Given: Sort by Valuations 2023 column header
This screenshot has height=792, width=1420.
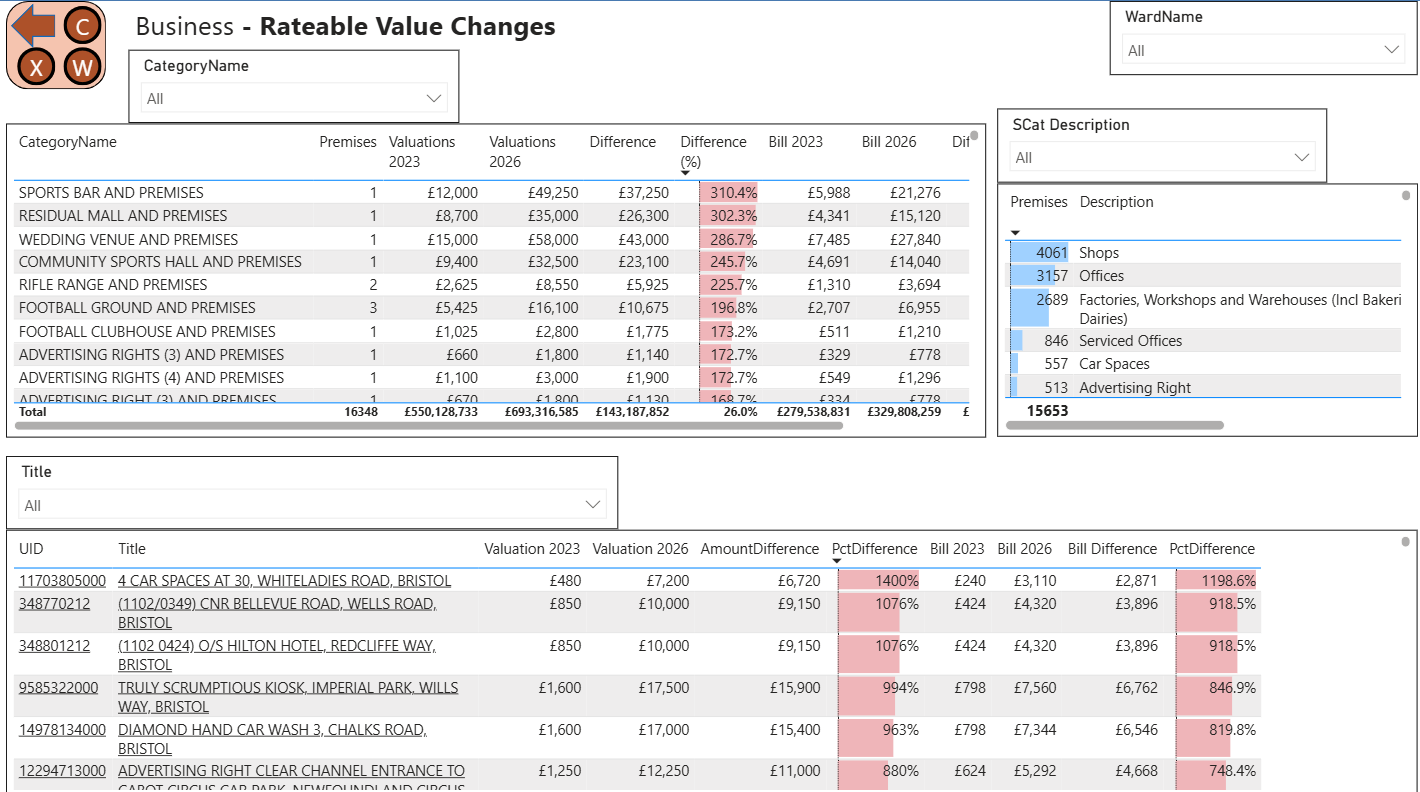Looking at the screenshot, I should click(x=422, y=151).
